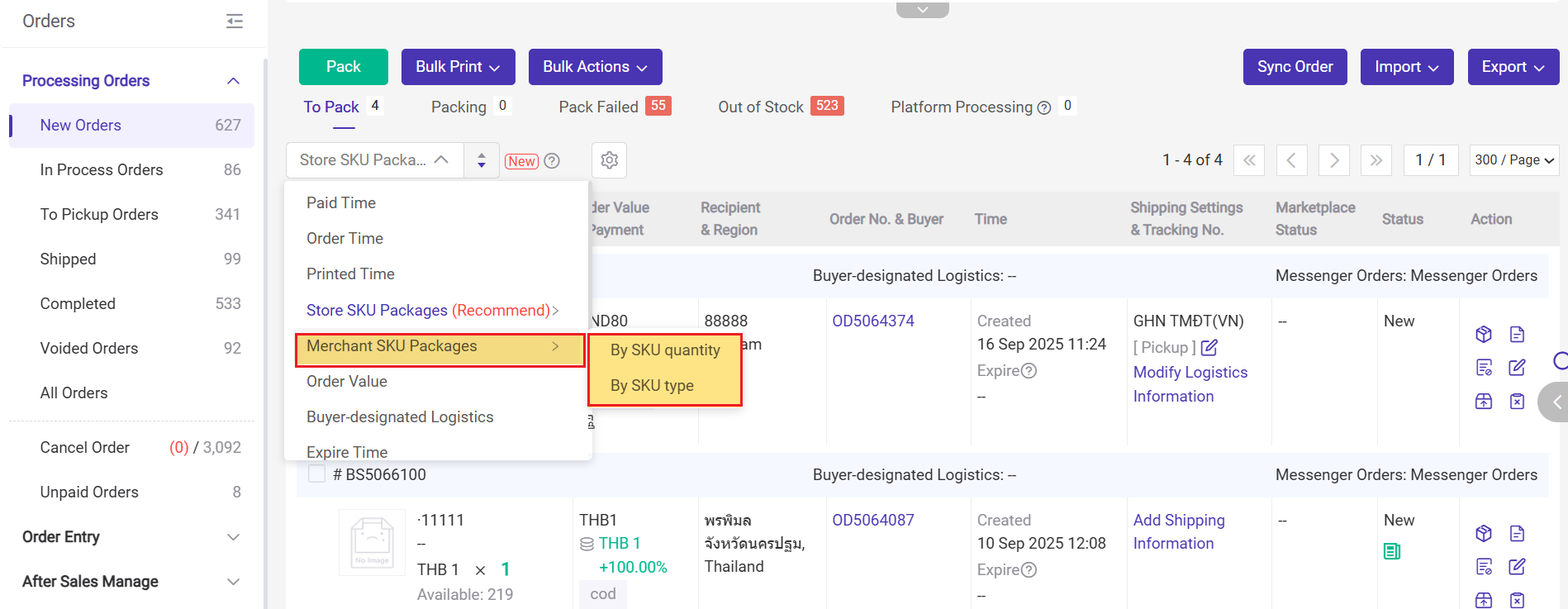Select the checkbox for order BS5066100

coord(316,474)
